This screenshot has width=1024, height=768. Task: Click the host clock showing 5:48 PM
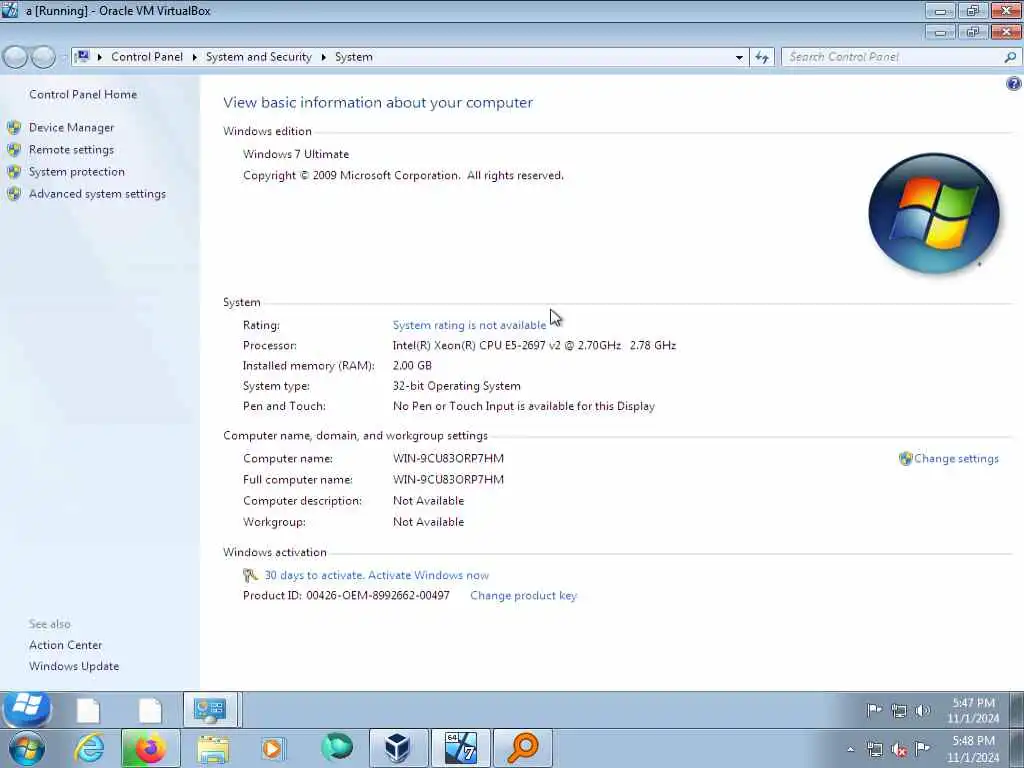[x=973, y=749]
